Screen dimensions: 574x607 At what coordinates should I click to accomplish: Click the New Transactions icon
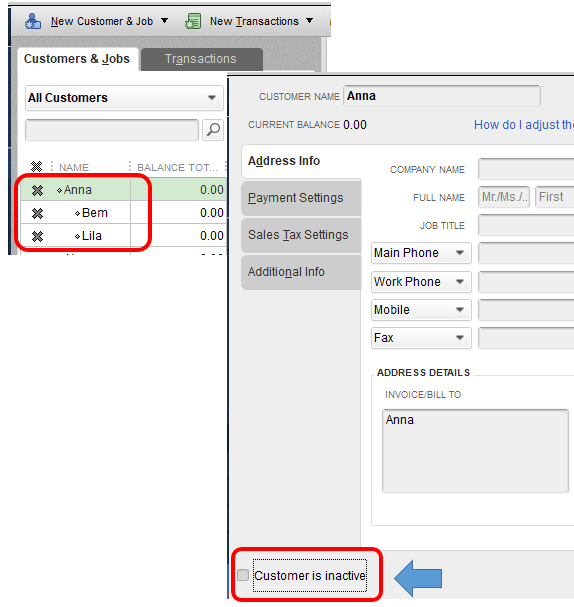coord(193,21)
